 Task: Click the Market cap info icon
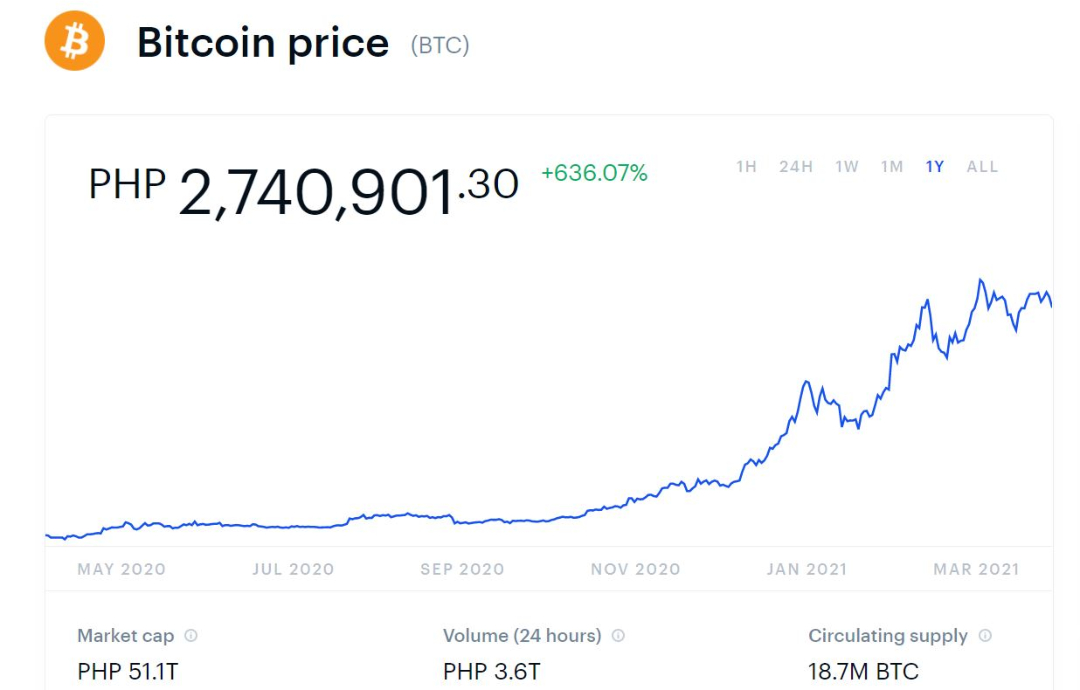pyautogui.click(x=191, y=636)
